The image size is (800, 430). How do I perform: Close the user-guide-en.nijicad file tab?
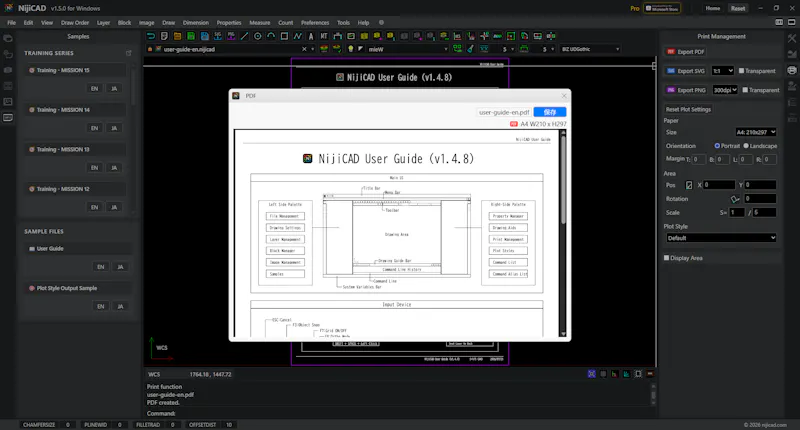(304, 49)
